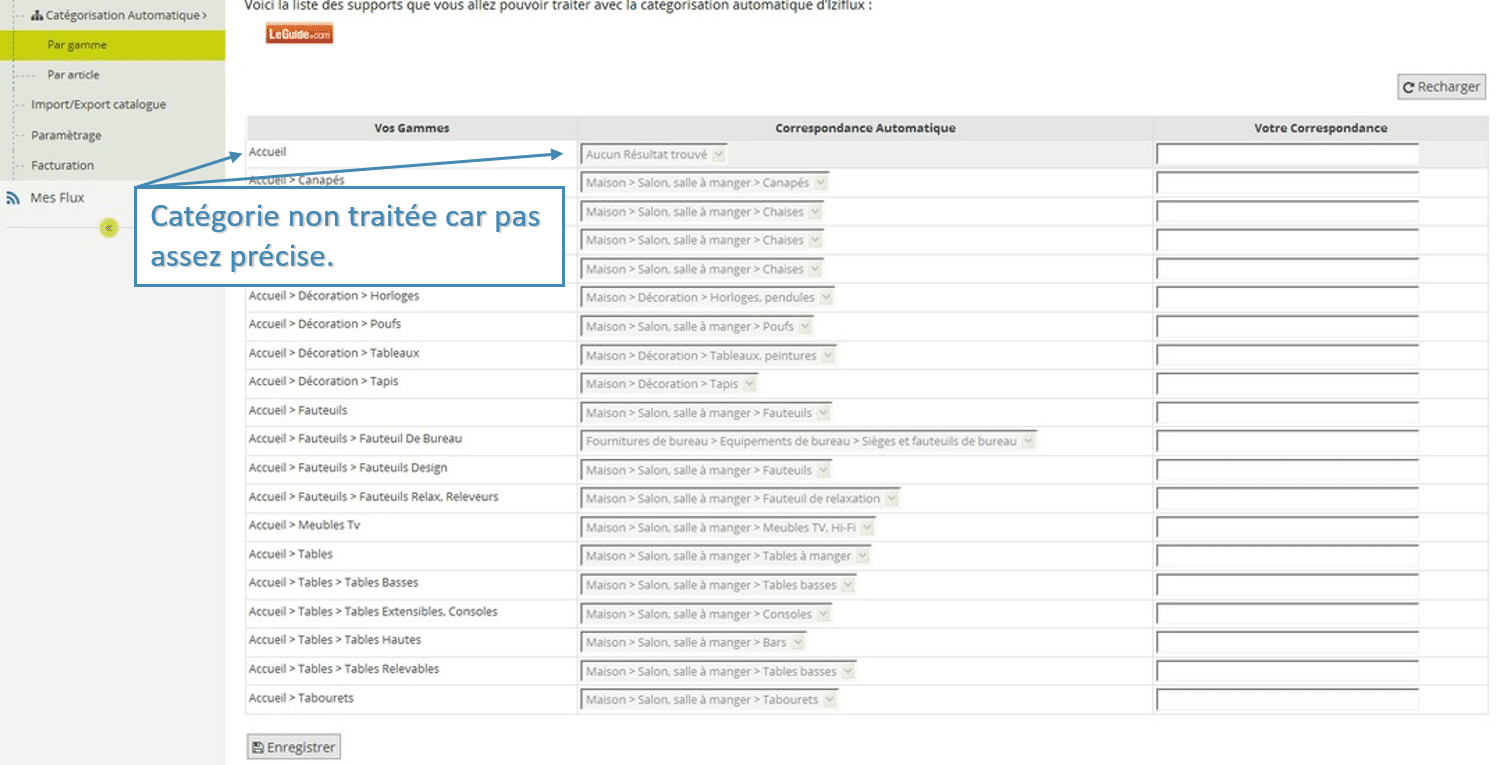
Task: Click 'Accueil > Fauteuils > Fauteuils Design' cell
Action: tap(348, 467)
